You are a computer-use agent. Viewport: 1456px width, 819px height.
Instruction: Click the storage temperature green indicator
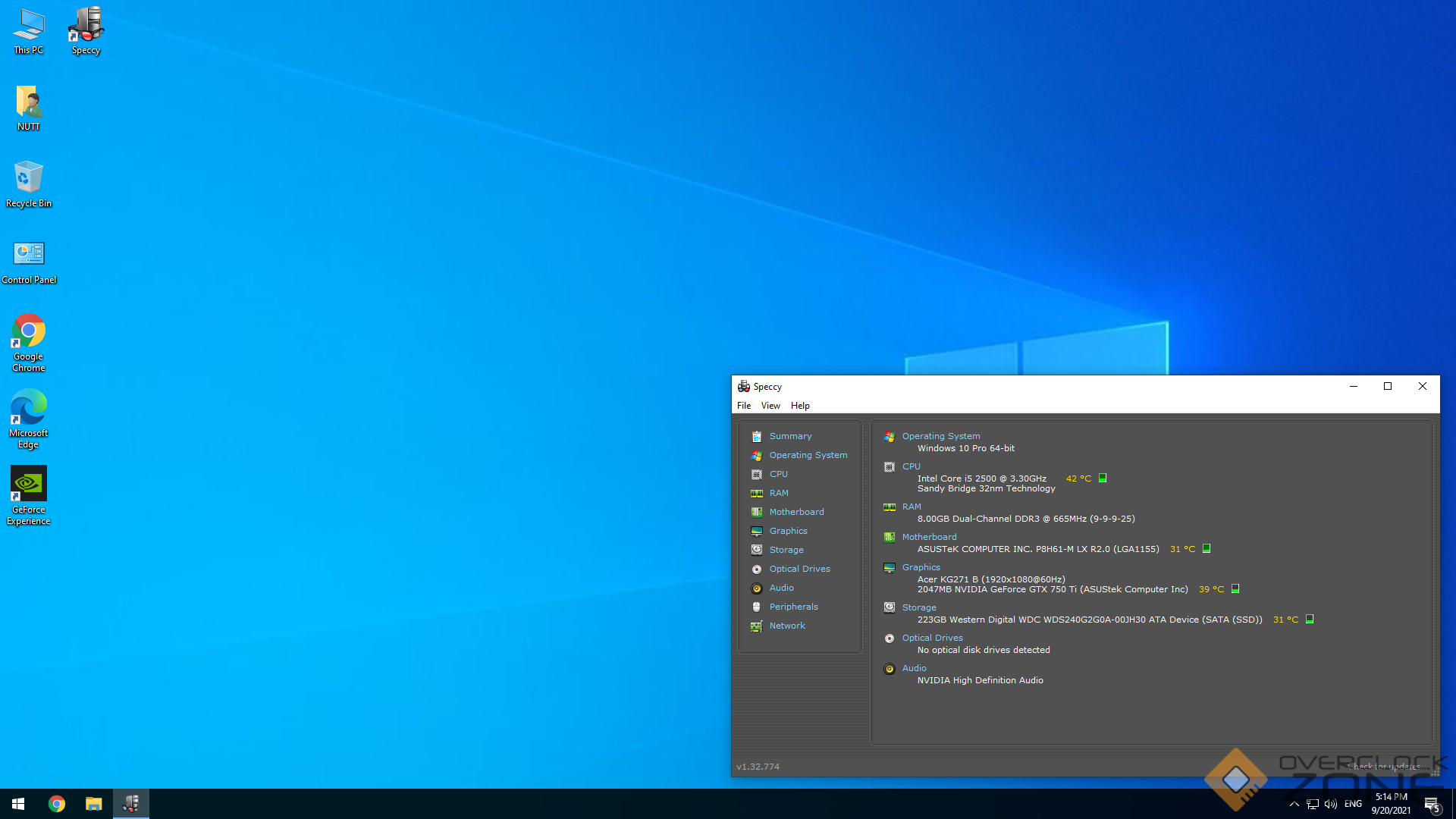[1310, 619]
